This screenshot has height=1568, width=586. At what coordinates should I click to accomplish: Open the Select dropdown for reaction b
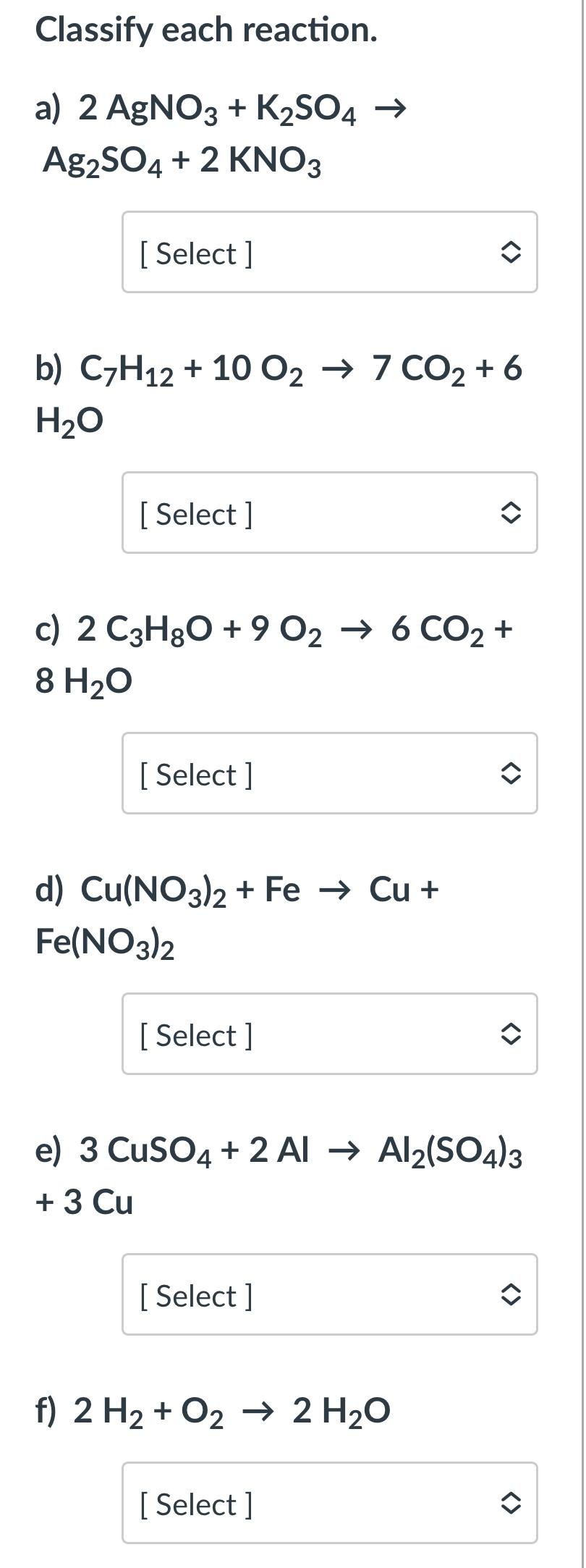[330, 513]
